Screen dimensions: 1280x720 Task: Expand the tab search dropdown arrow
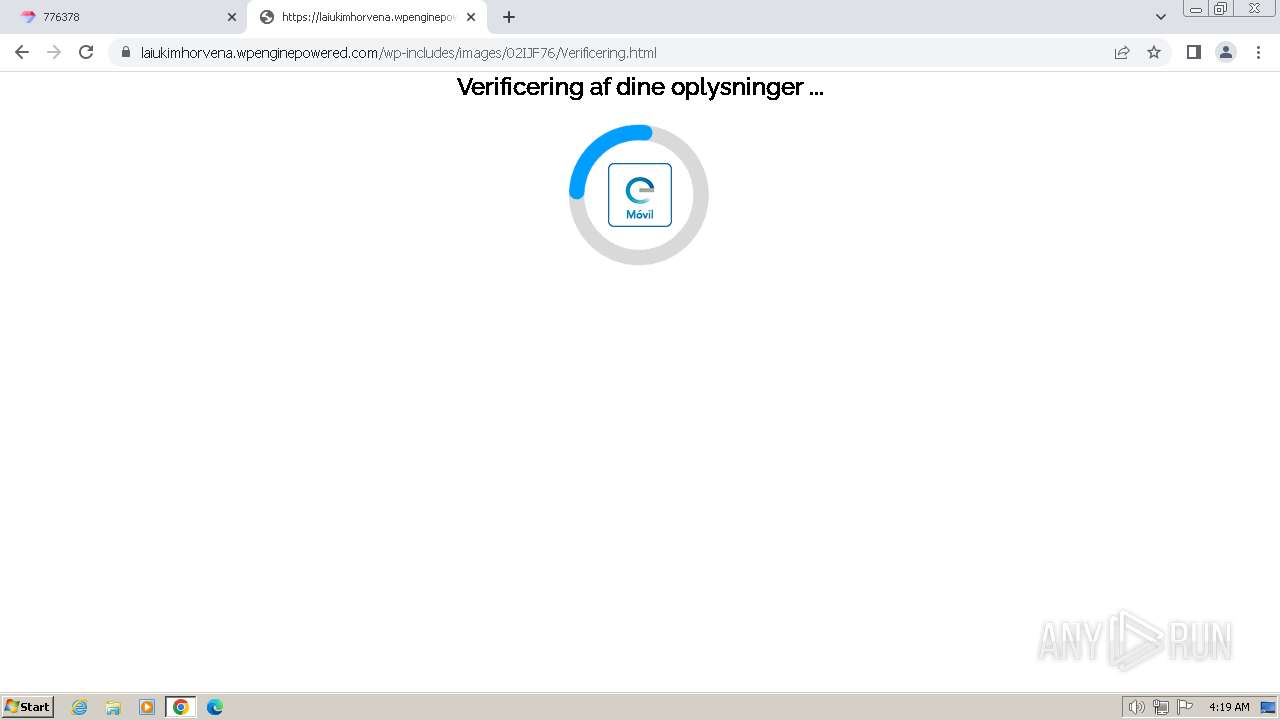(x=1161, y=17)
